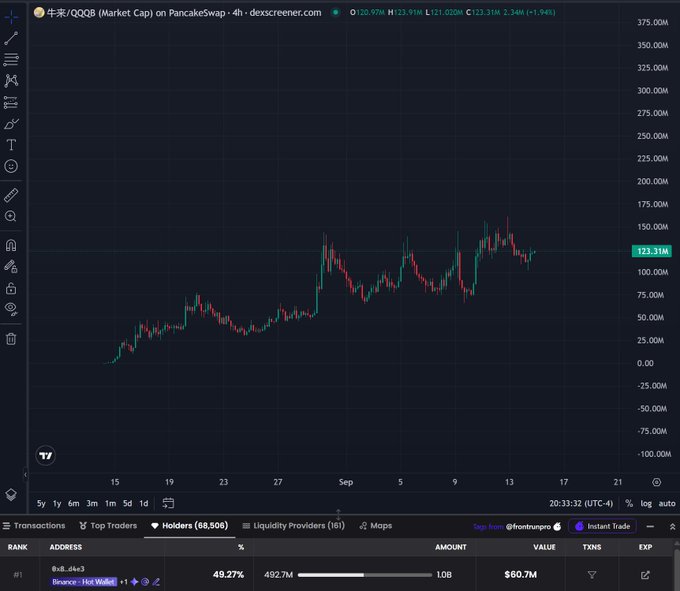Sort holders by % column header
This screenshot has height=591, width=680.
point(241,547)
